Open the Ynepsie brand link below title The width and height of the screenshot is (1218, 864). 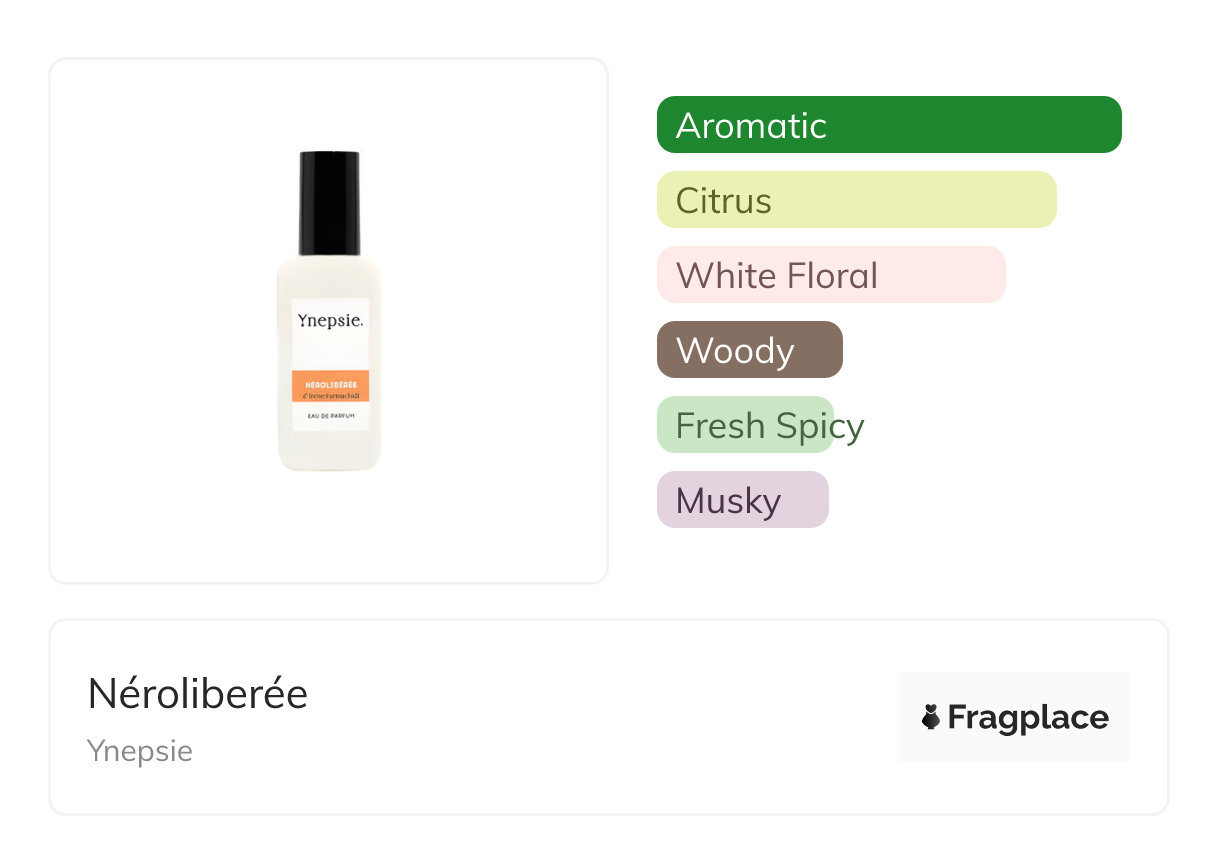point(140,751)
